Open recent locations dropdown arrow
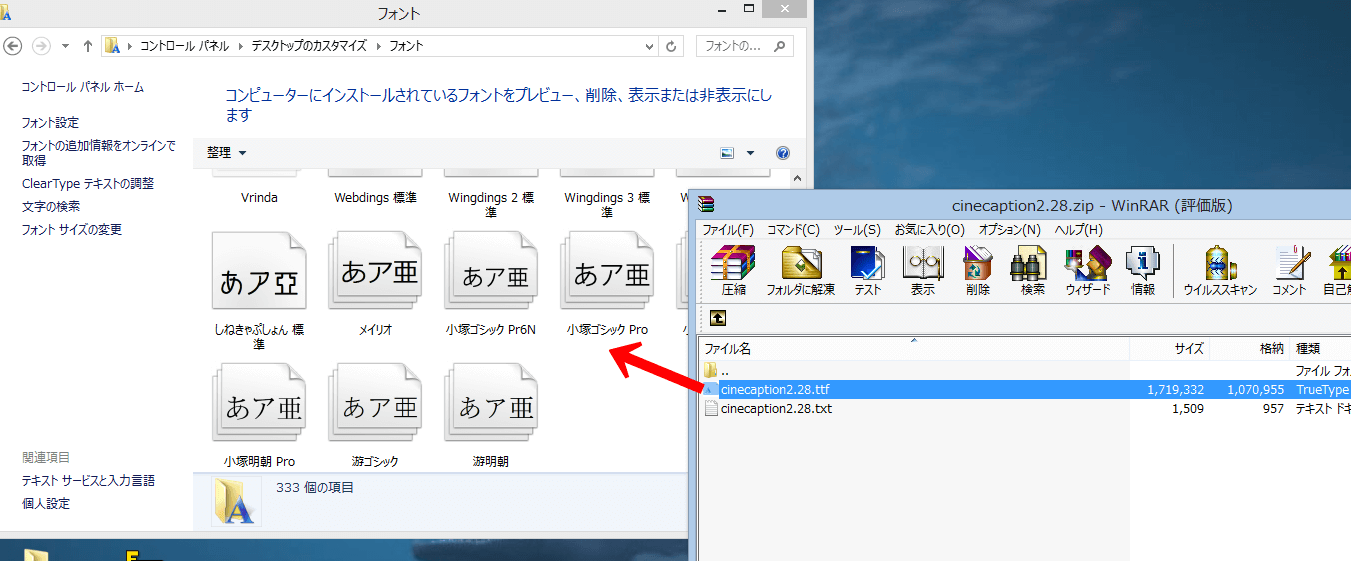1351x561 pixels. point(66,46)
